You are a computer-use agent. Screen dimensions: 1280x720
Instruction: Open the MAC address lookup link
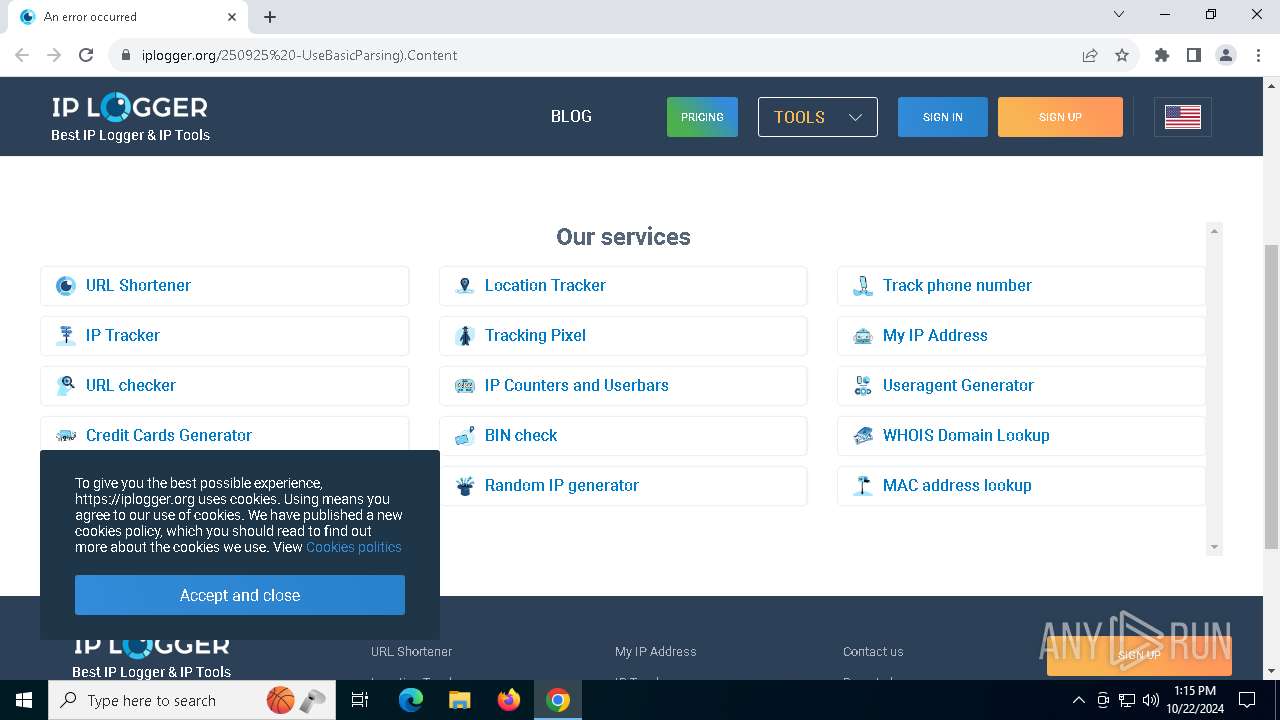[957, 485]
